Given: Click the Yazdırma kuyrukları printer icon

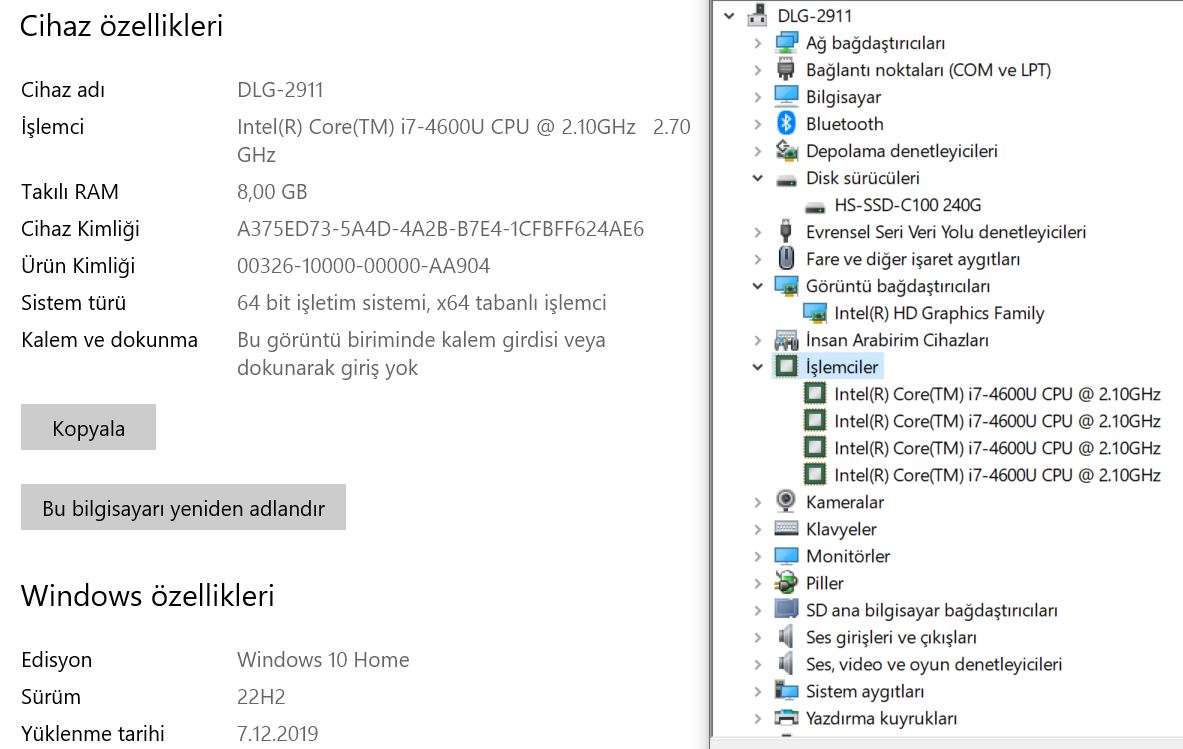Looking at the screenshot, I should point(786,717).
